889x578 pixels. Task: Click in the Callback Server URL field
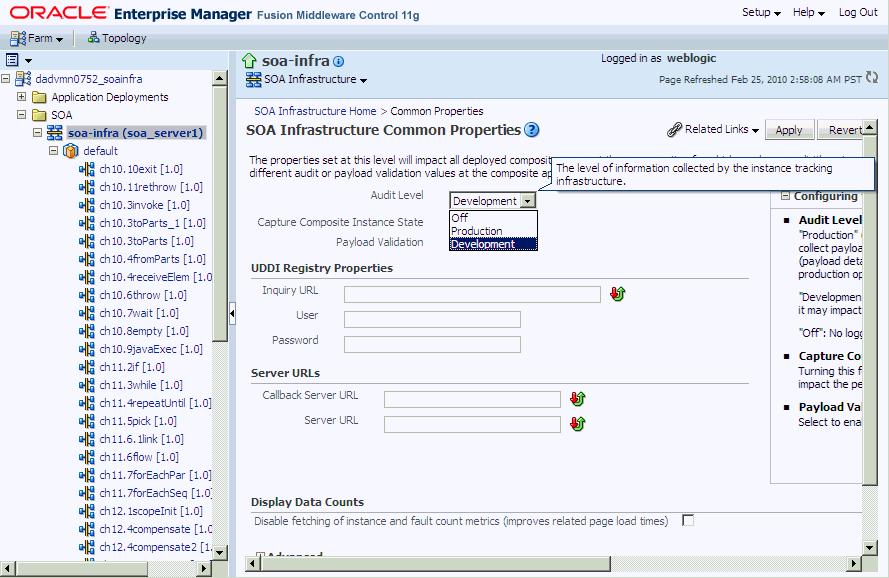click(x=472, y=399)
